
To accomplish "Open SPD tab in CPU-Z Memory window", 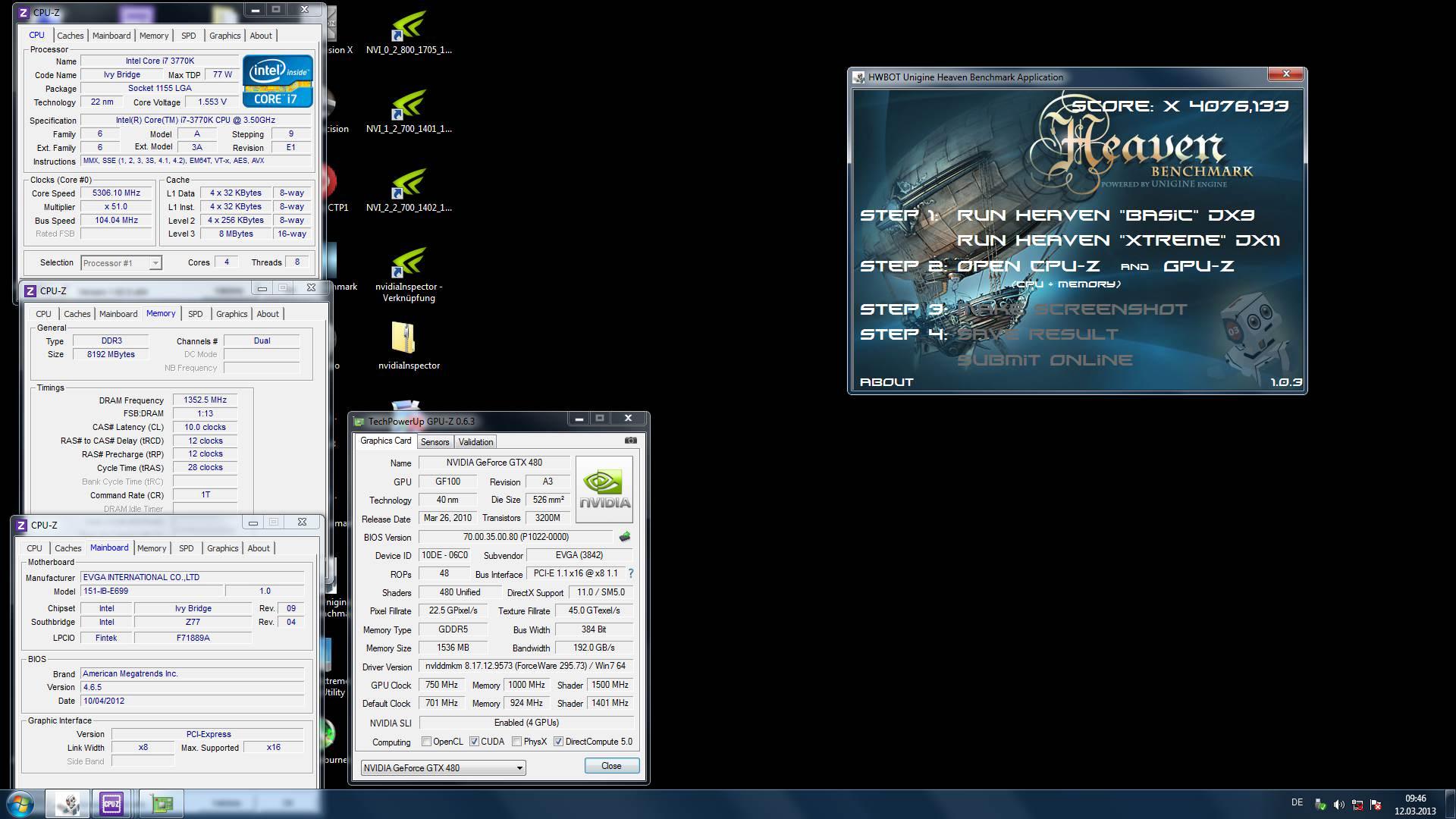I will (x=195, y=314).
